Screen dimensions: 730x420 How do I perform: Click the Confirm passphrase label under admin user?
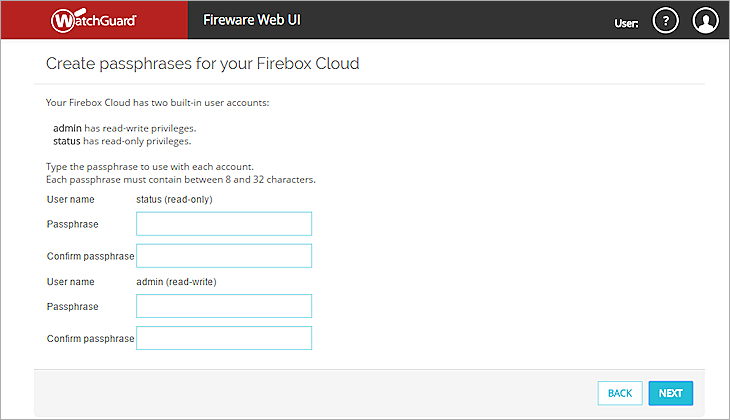pyautogui.click(x=90, y=339)
